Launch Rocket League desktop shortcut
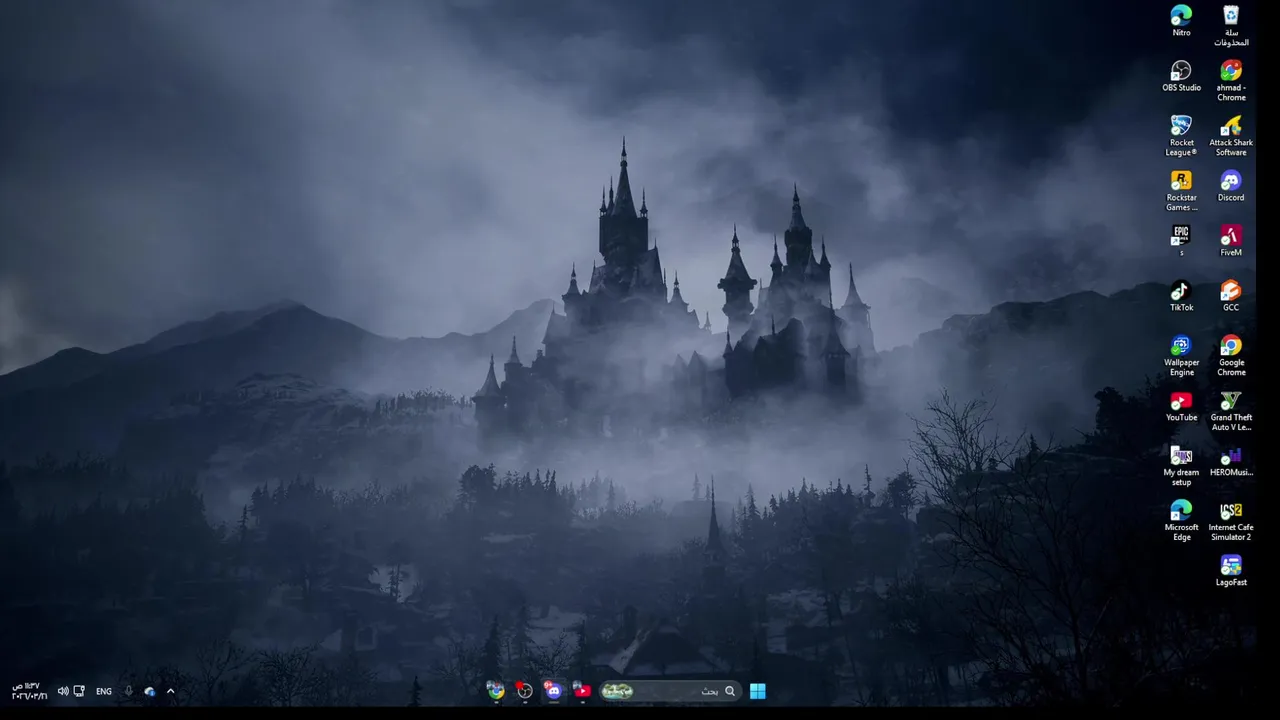 pyautogui.click(x=1181, y=135)
